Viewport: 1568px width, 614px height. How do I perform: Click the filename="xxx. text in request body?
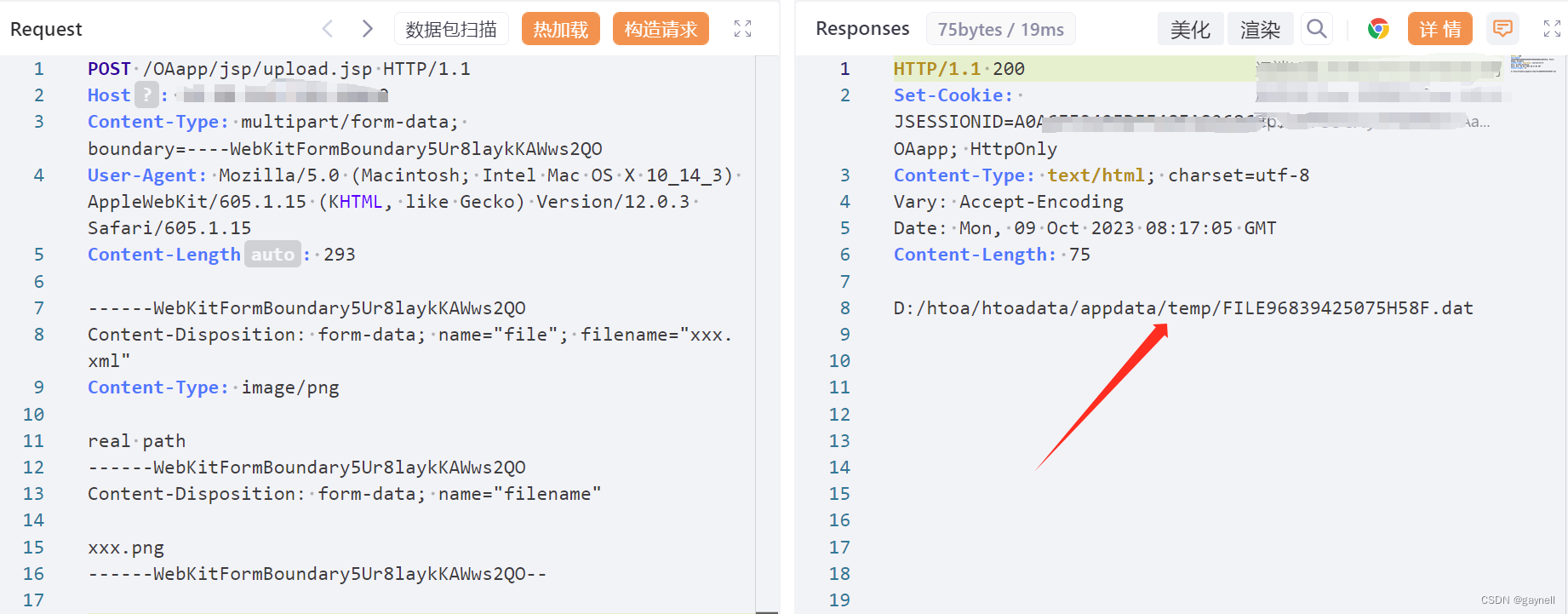click(x=656, y=335)
